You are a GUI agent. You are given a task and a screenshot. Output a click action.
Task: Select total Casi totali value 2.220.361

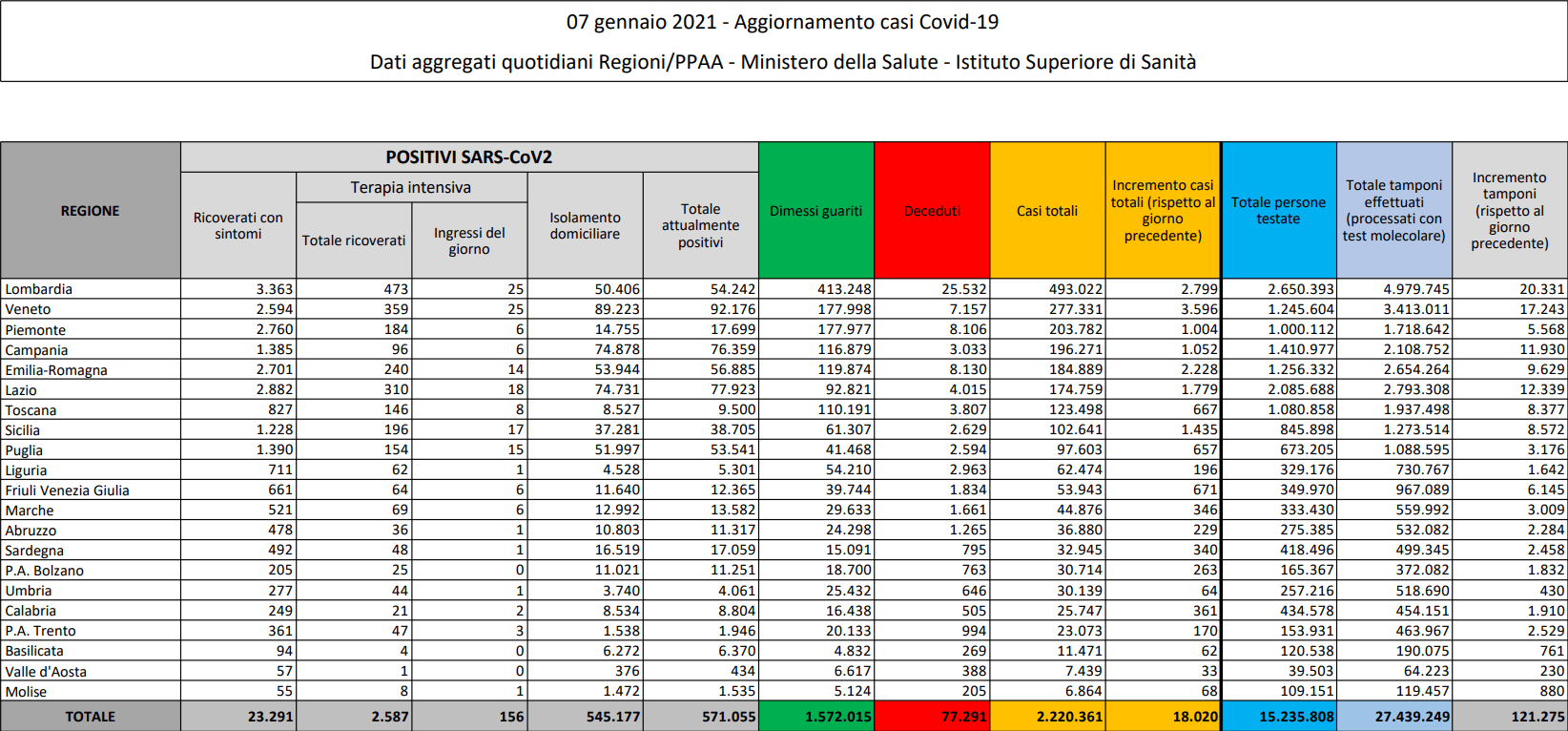[1068, 717]
